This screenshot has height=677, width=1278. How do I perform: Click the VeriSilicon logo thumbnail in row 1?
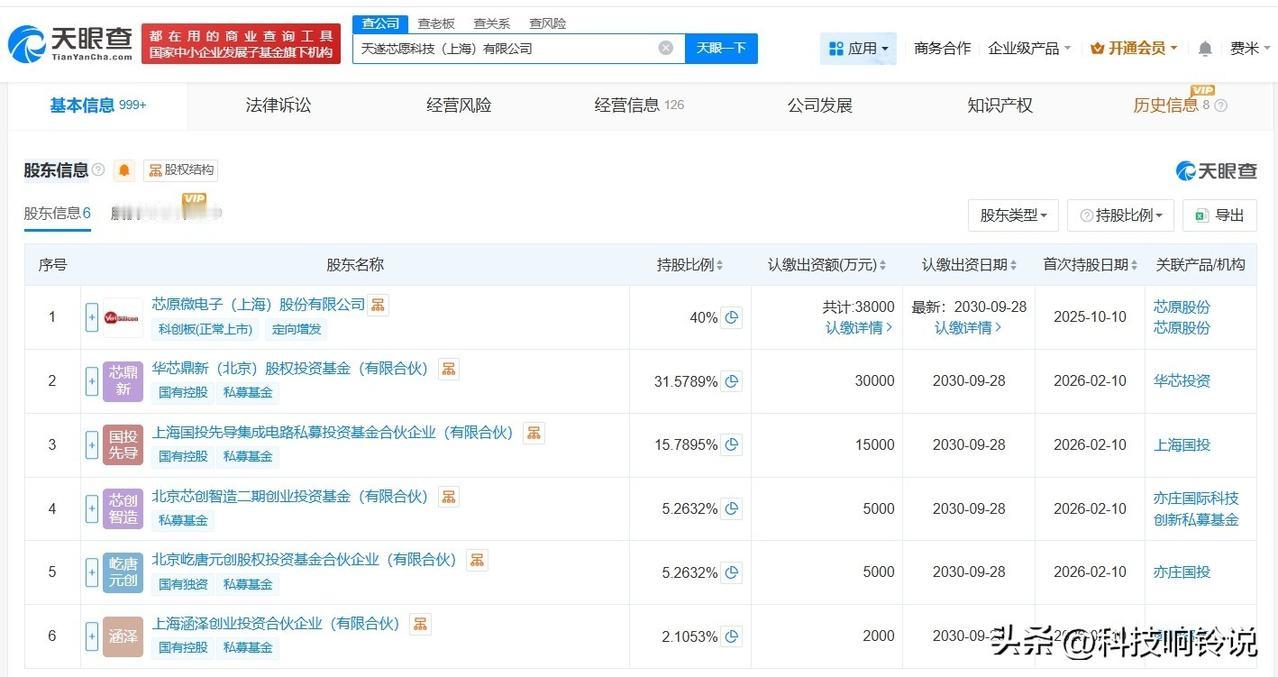[122, 317]
